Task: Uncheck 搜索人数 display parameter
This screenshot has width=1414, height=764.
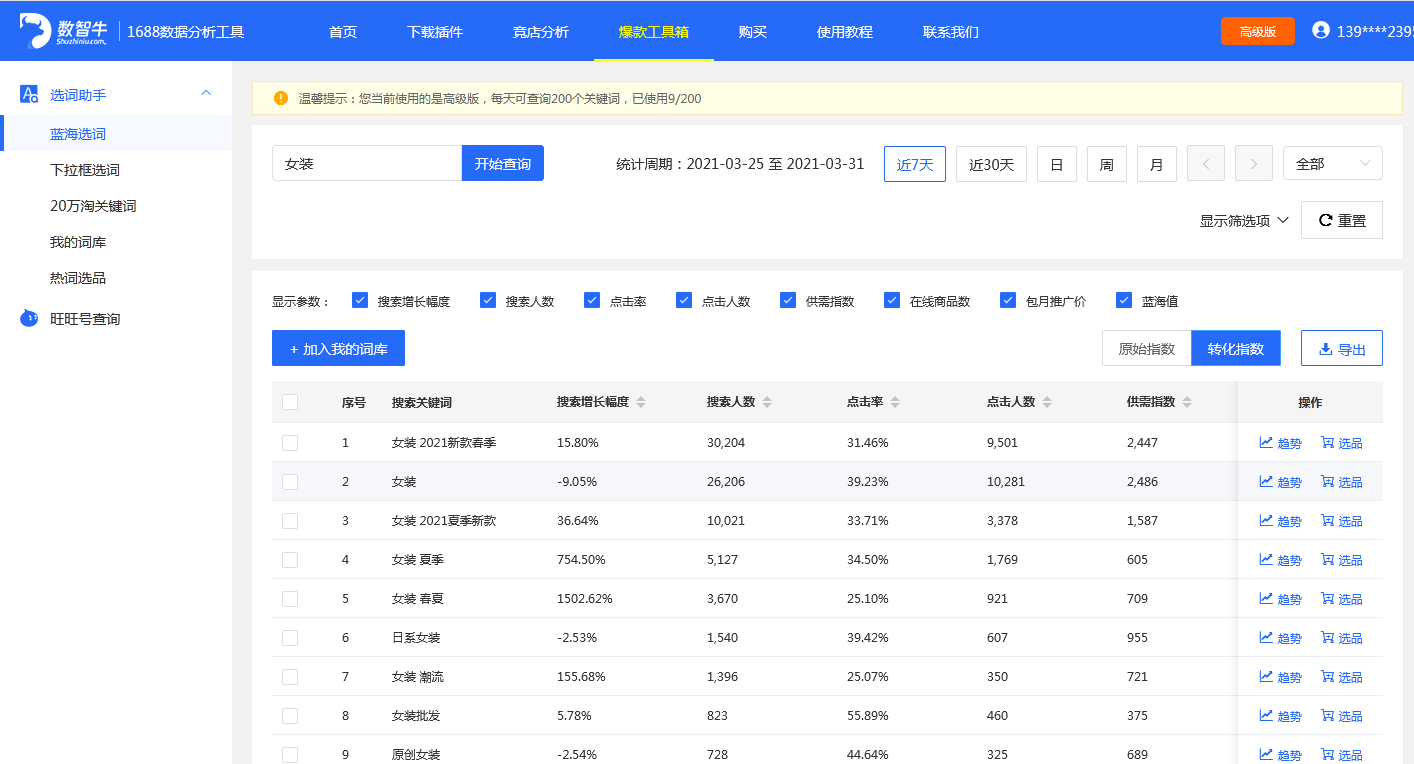Action: click(x=488, y=300)
